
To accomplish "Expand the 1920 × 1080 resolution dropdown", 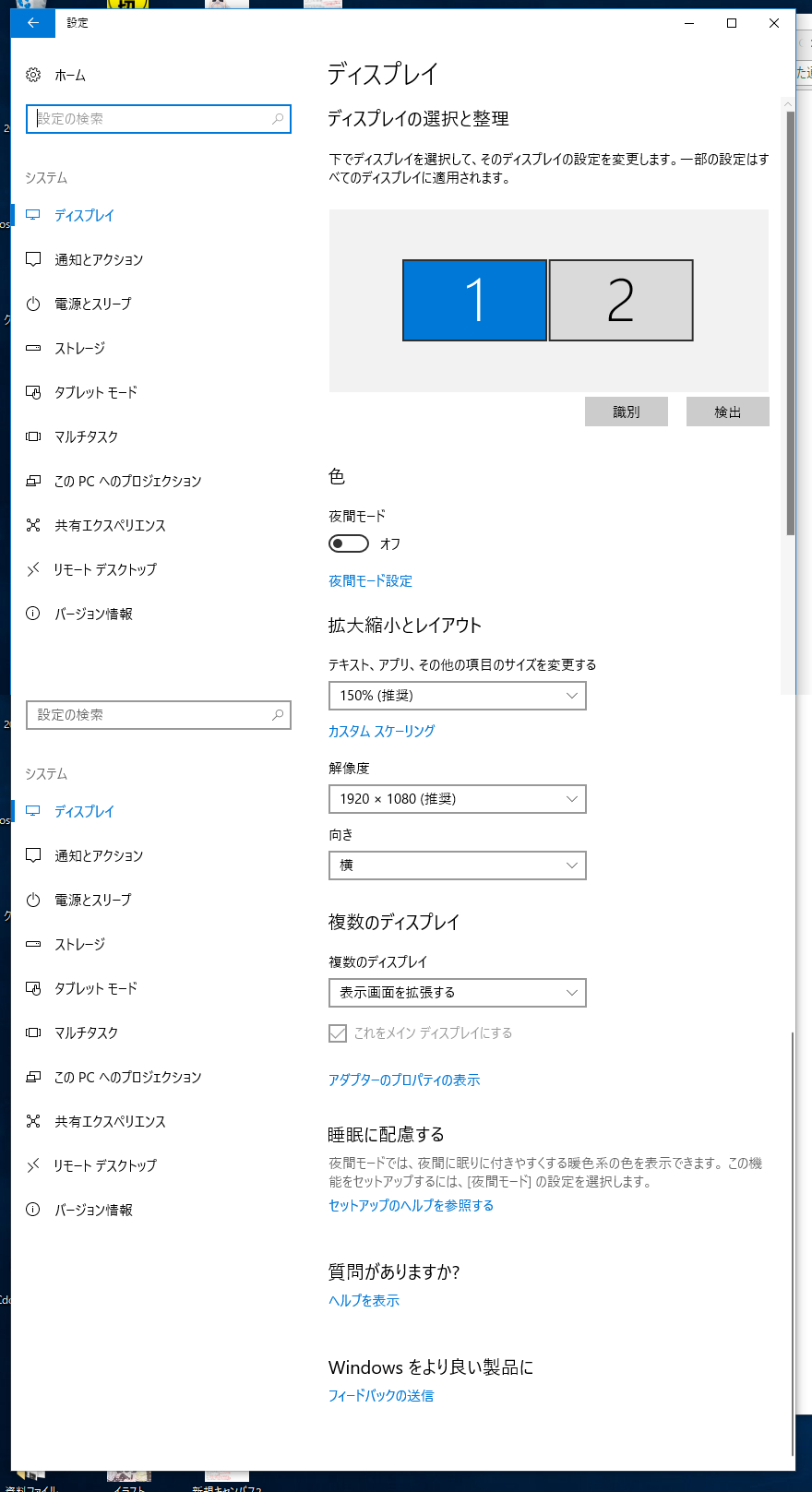I will (x=457, y=799).
